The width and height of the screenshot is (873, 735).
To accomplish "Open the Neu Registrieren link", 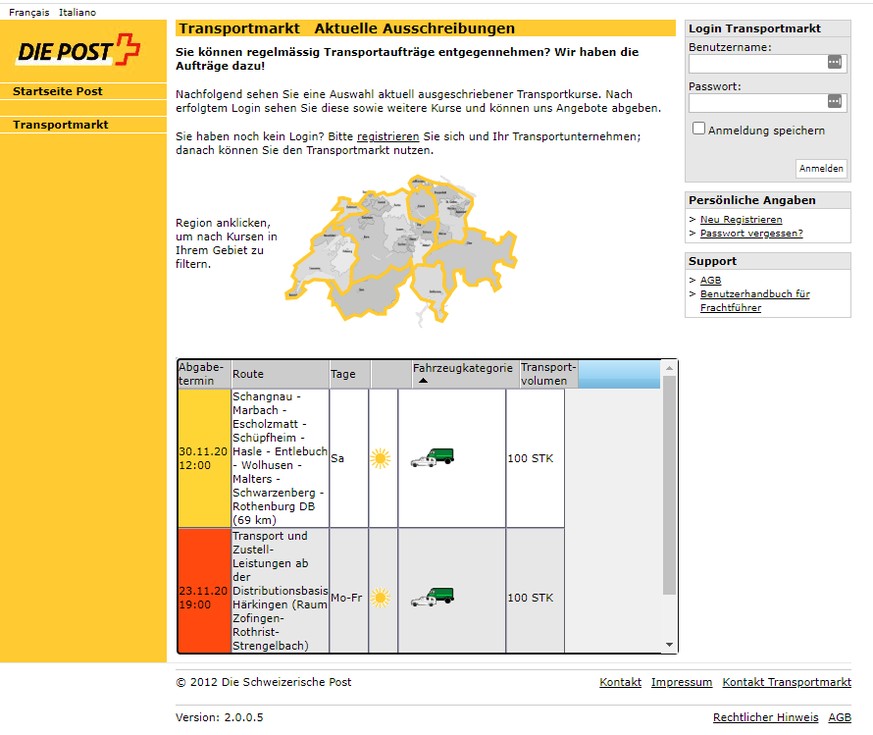I will (x=741, y=219).
